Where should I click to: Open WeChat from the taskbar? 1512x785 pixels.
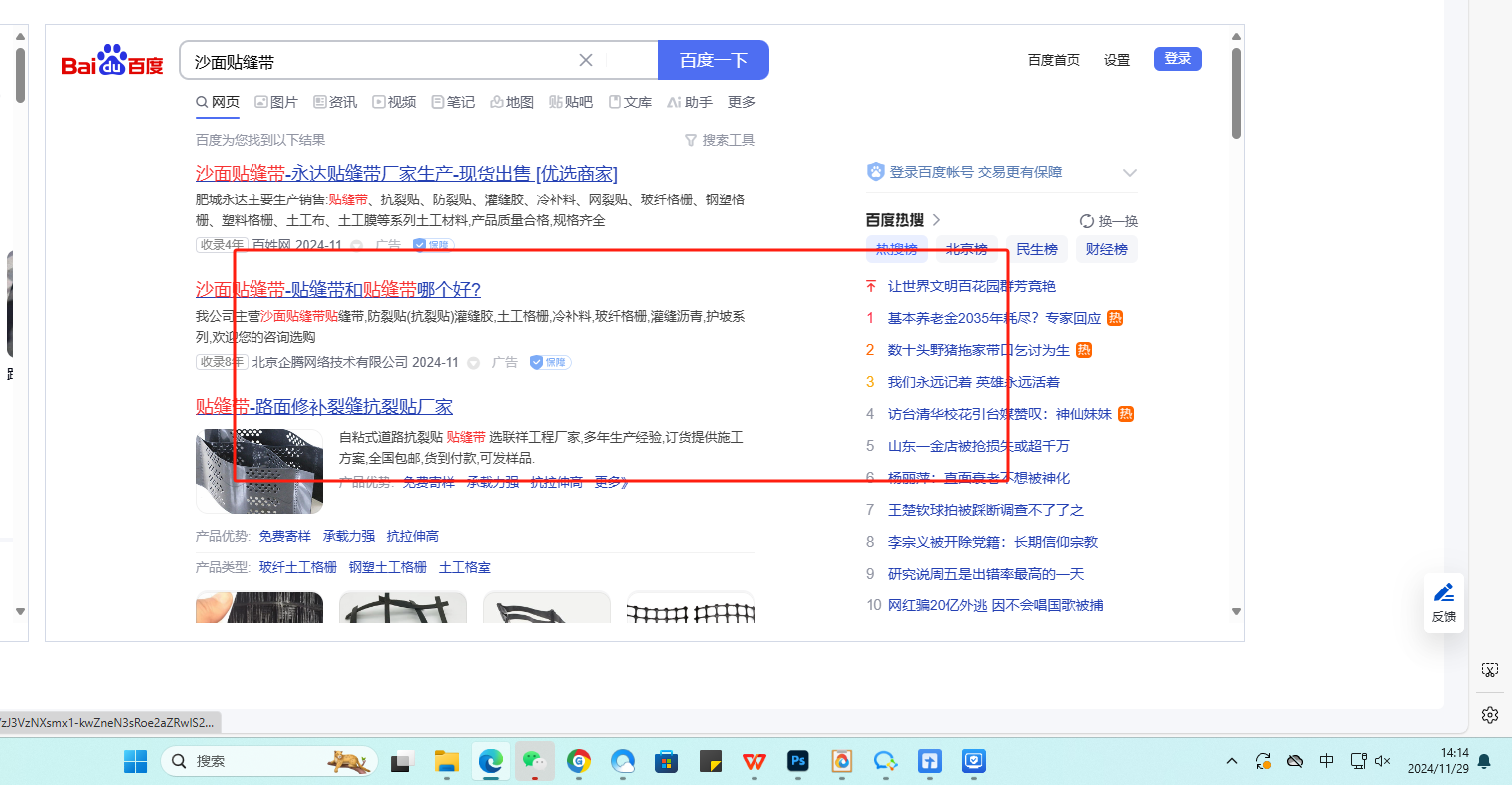535,761
